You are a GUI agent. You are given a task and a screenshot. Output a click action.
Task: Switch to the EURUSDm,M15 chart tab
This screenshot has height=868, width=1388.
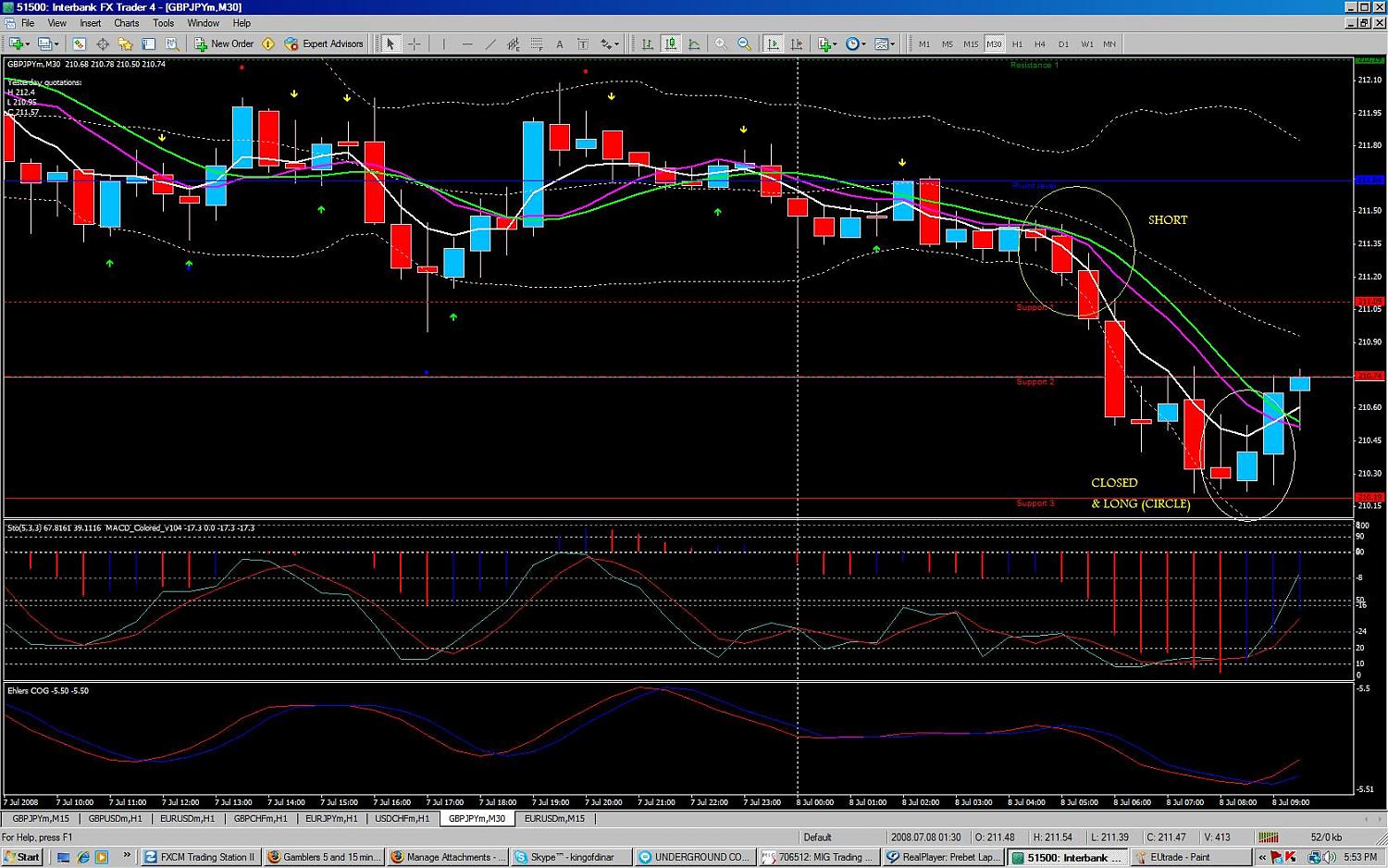point(554,818)
